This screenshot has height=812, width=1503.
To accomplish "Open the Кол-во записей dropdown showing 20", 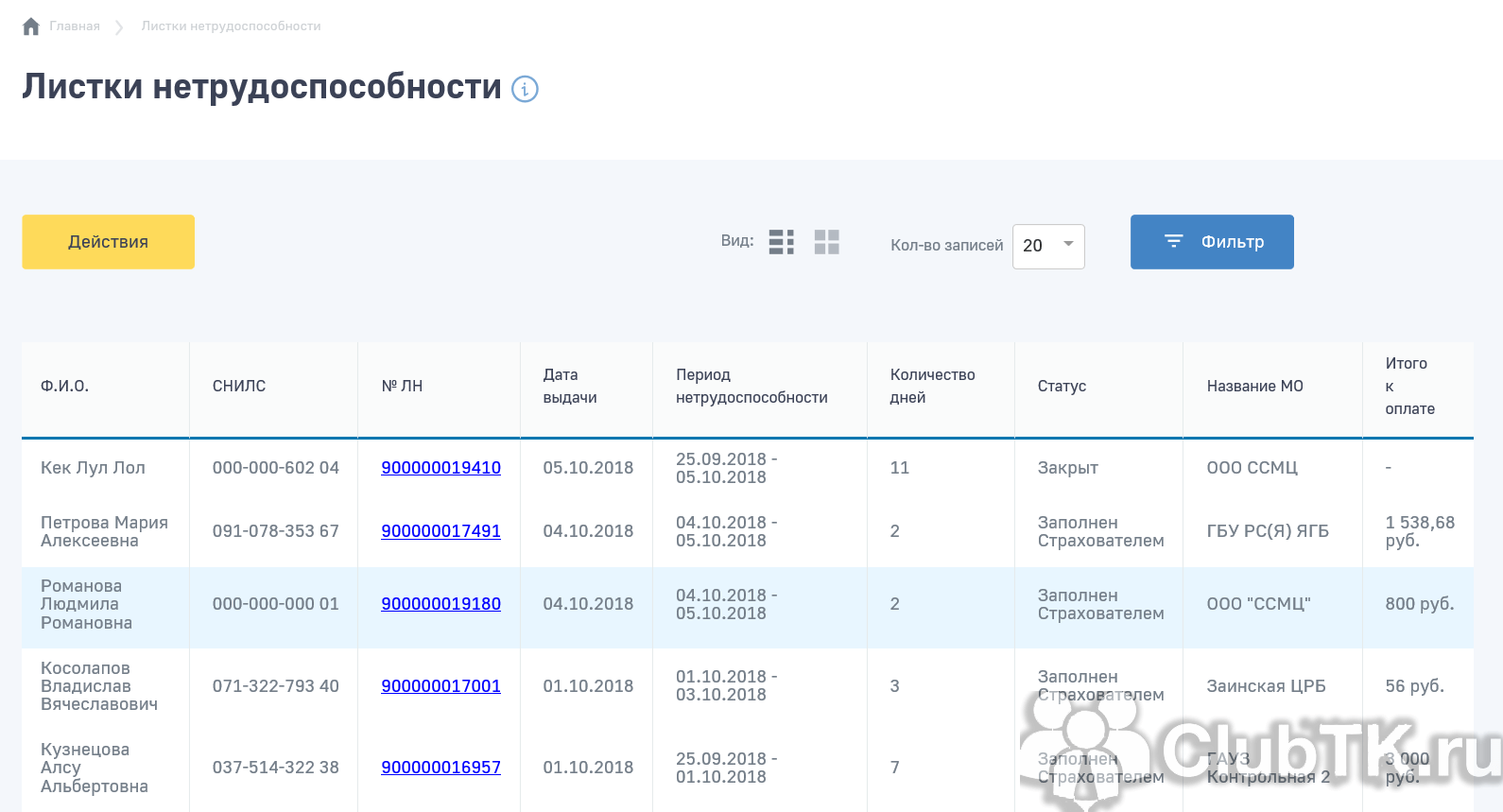I will pyautogui.click(x=1048, y=246).
